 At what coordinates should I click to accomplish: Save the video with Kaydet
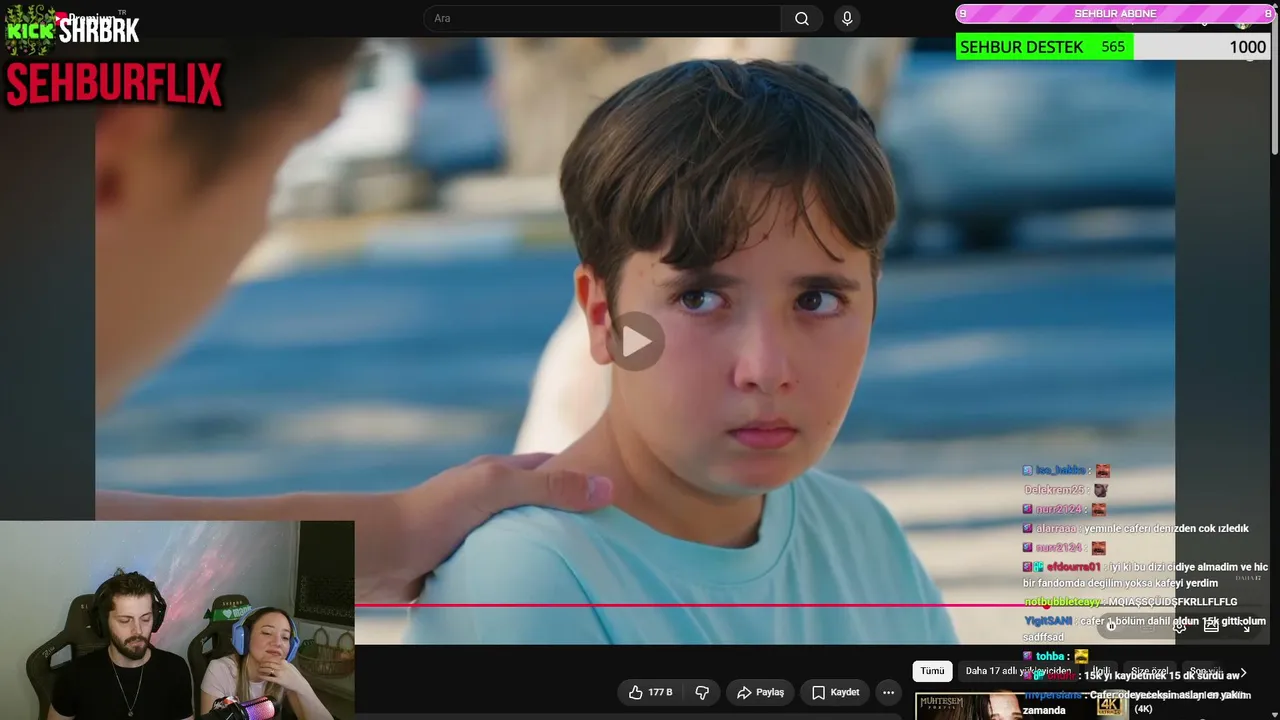pos(835,692)
